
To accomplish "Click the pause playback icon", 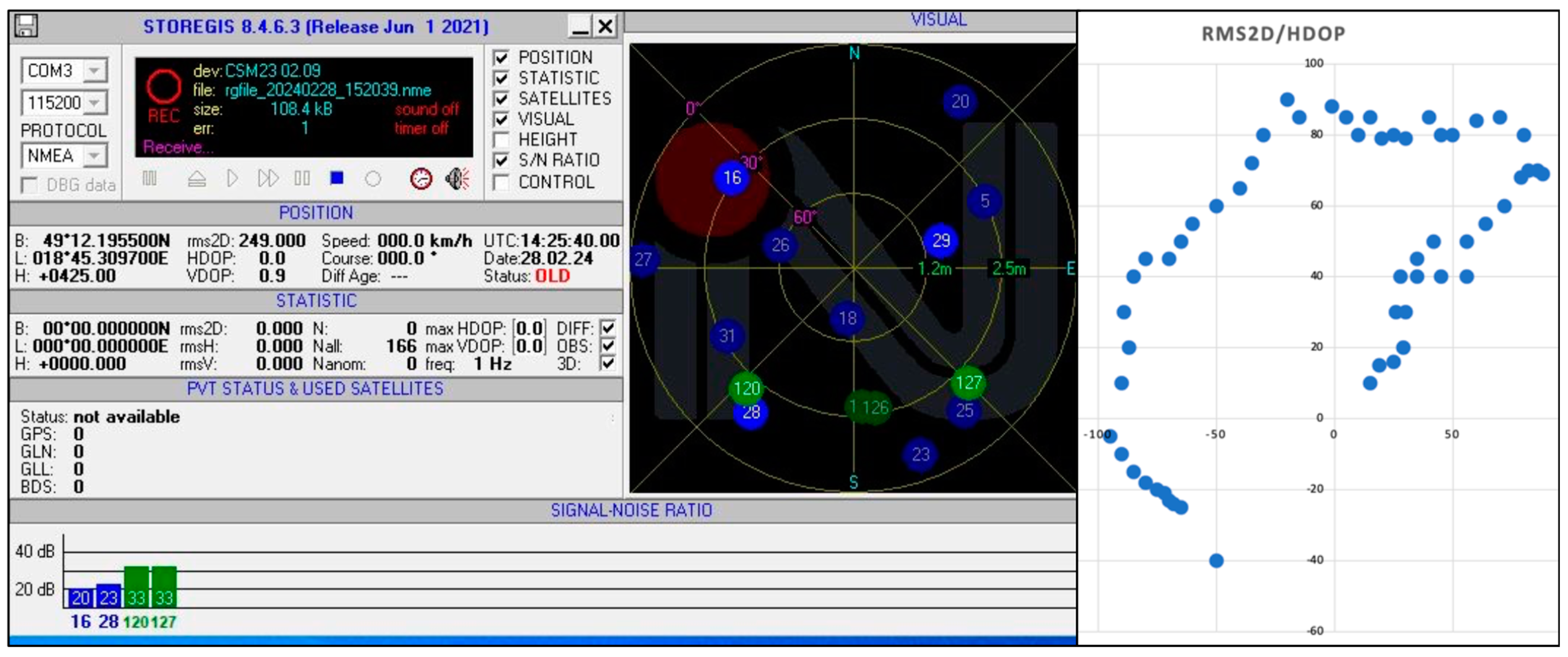I will [x=302, y=179].
